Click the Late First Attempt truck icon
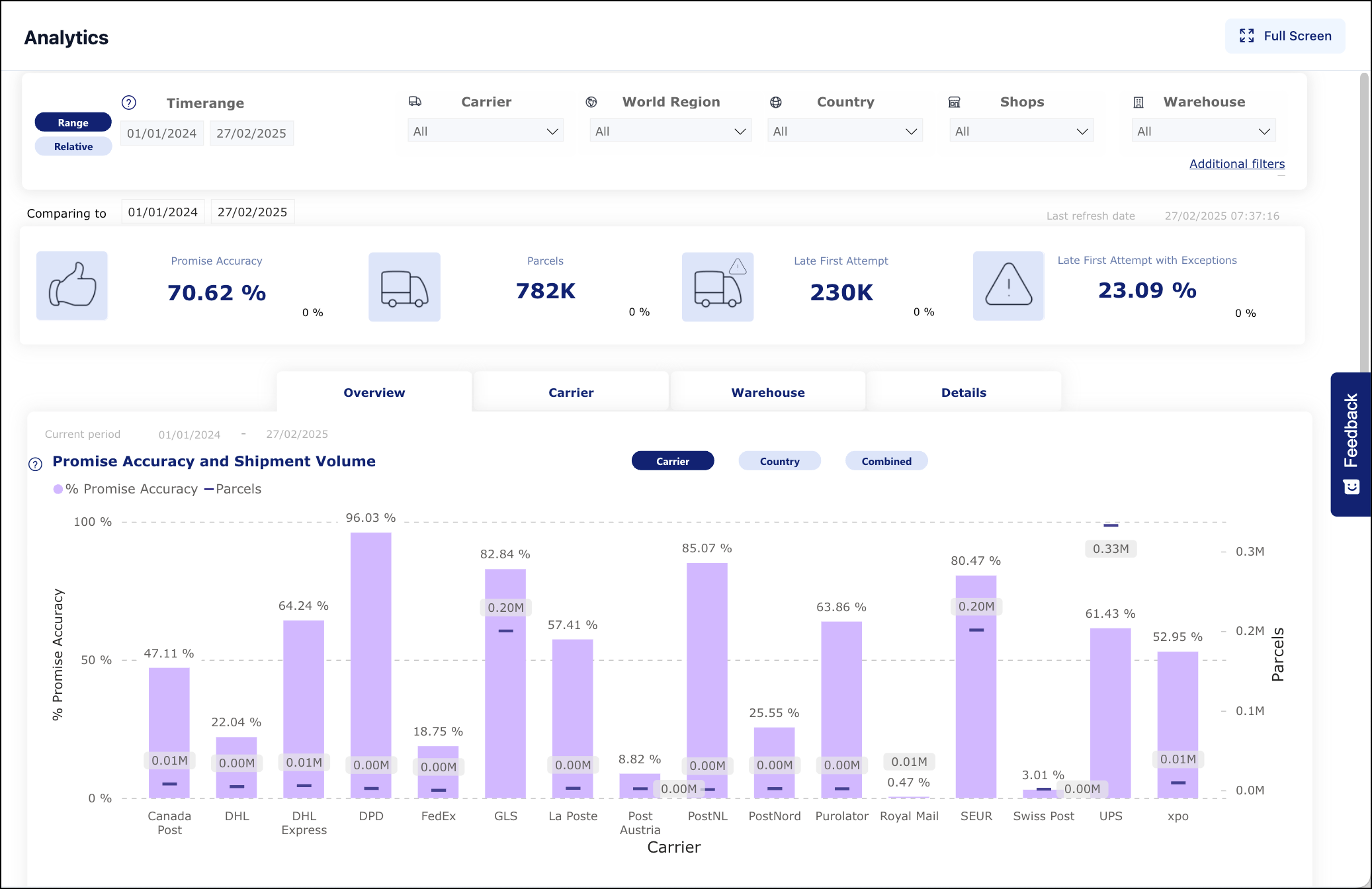Image resolution: width=1372 pixels, height=889 pixels. [718, 287]
